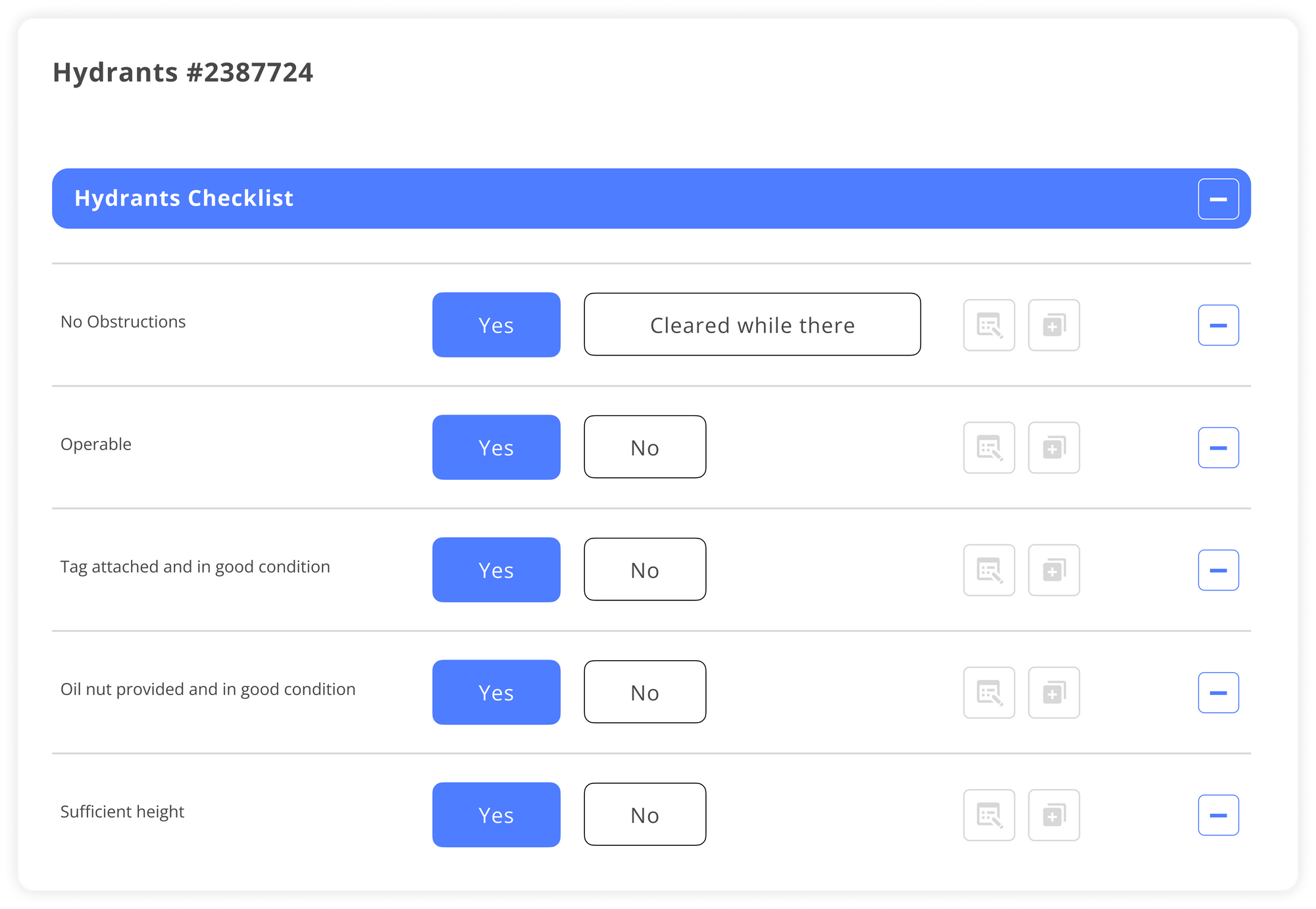This screenshot has width=1316, height=909.
Task: Click the add photo icon for Sufficient height
Action: click(1053, 815)
